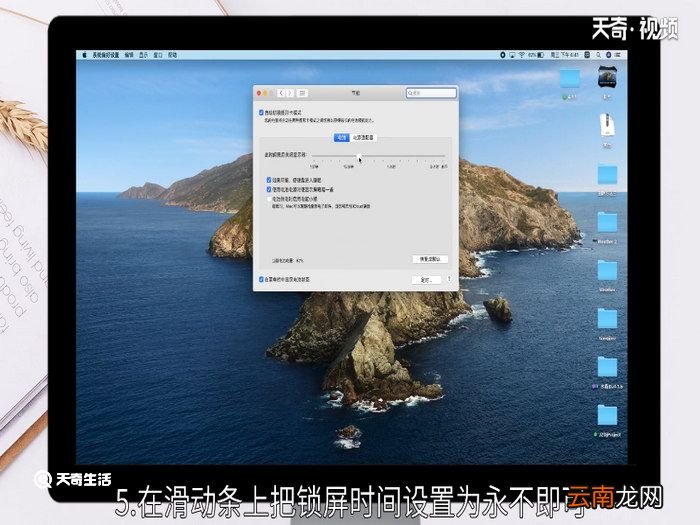Open the System Preferences menu
The width and height of the screenshot is (700, 525).
tap(106, 55)
